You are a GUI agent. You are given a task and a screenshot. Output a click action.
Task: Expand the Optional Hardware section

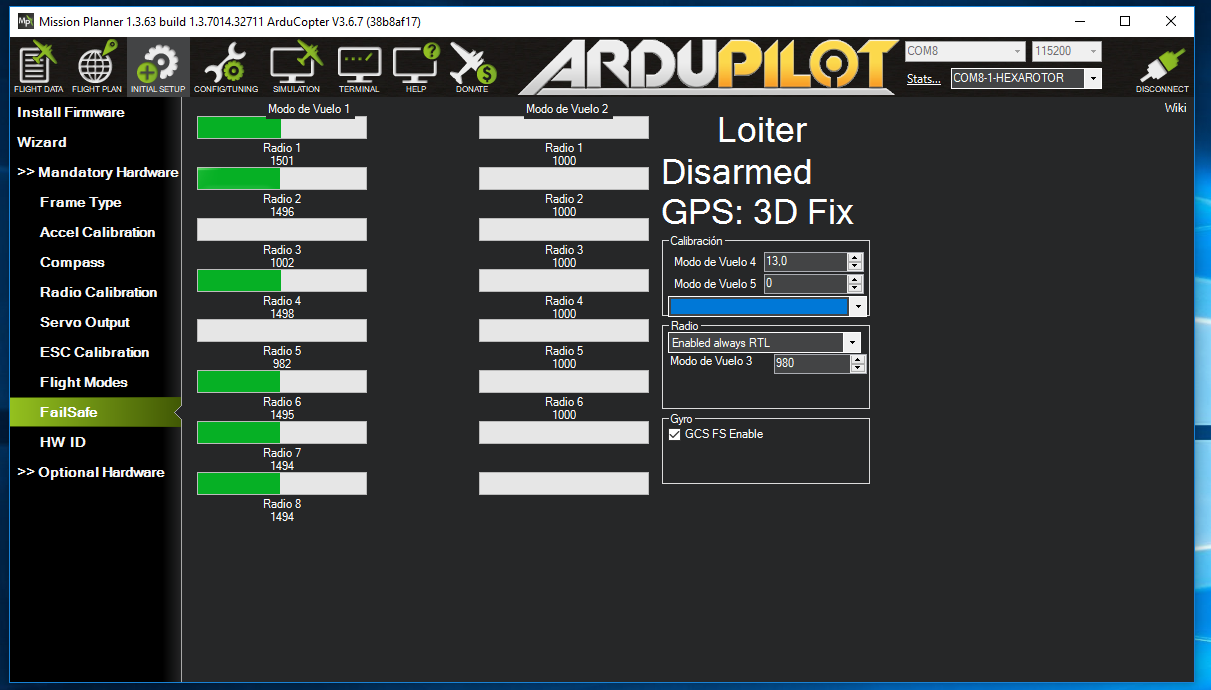(x=91, y=473)
